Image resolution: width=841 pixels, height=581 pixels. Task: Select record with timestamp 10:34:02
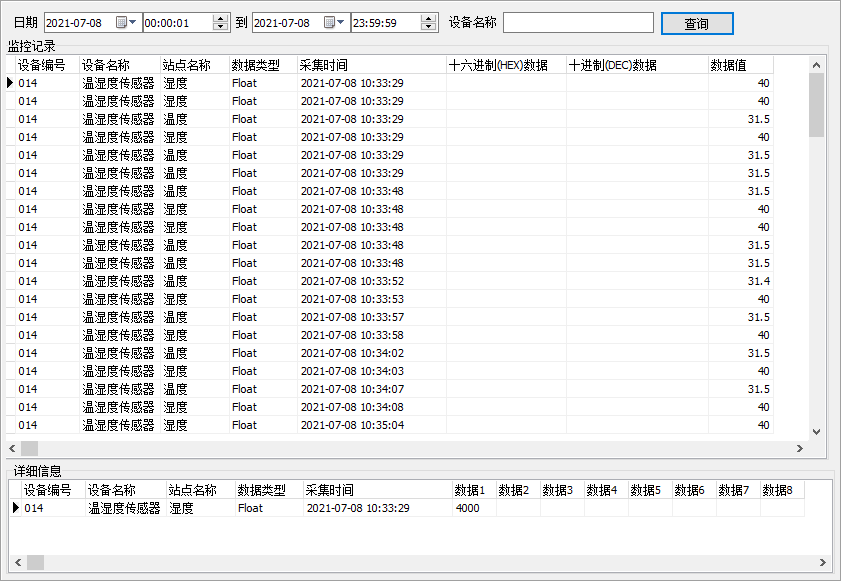(389, 353)
